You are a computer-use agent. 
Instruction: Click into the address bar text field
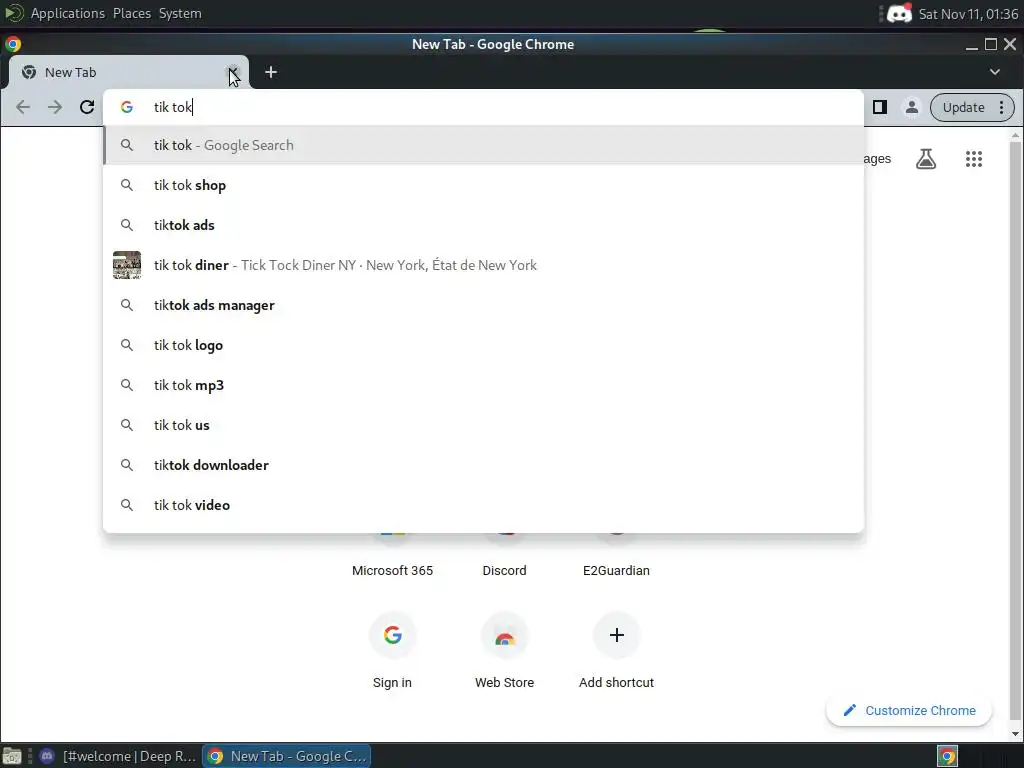click(483, 107)
